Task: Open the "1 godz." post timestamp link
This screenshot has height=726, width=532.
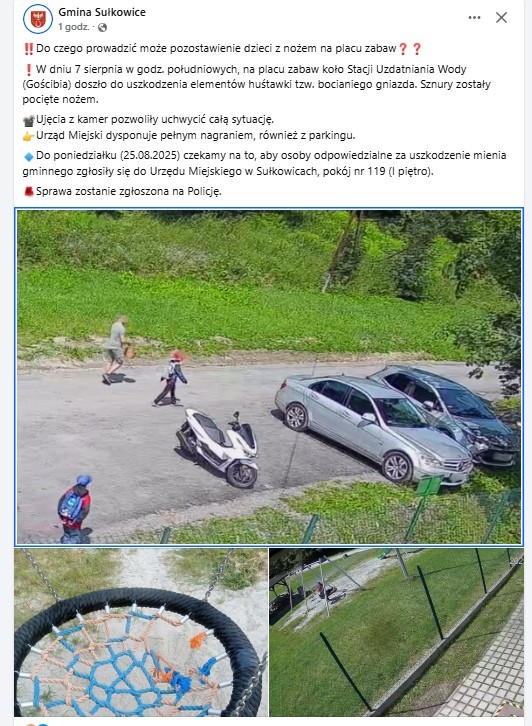Action: click(74, 27)
